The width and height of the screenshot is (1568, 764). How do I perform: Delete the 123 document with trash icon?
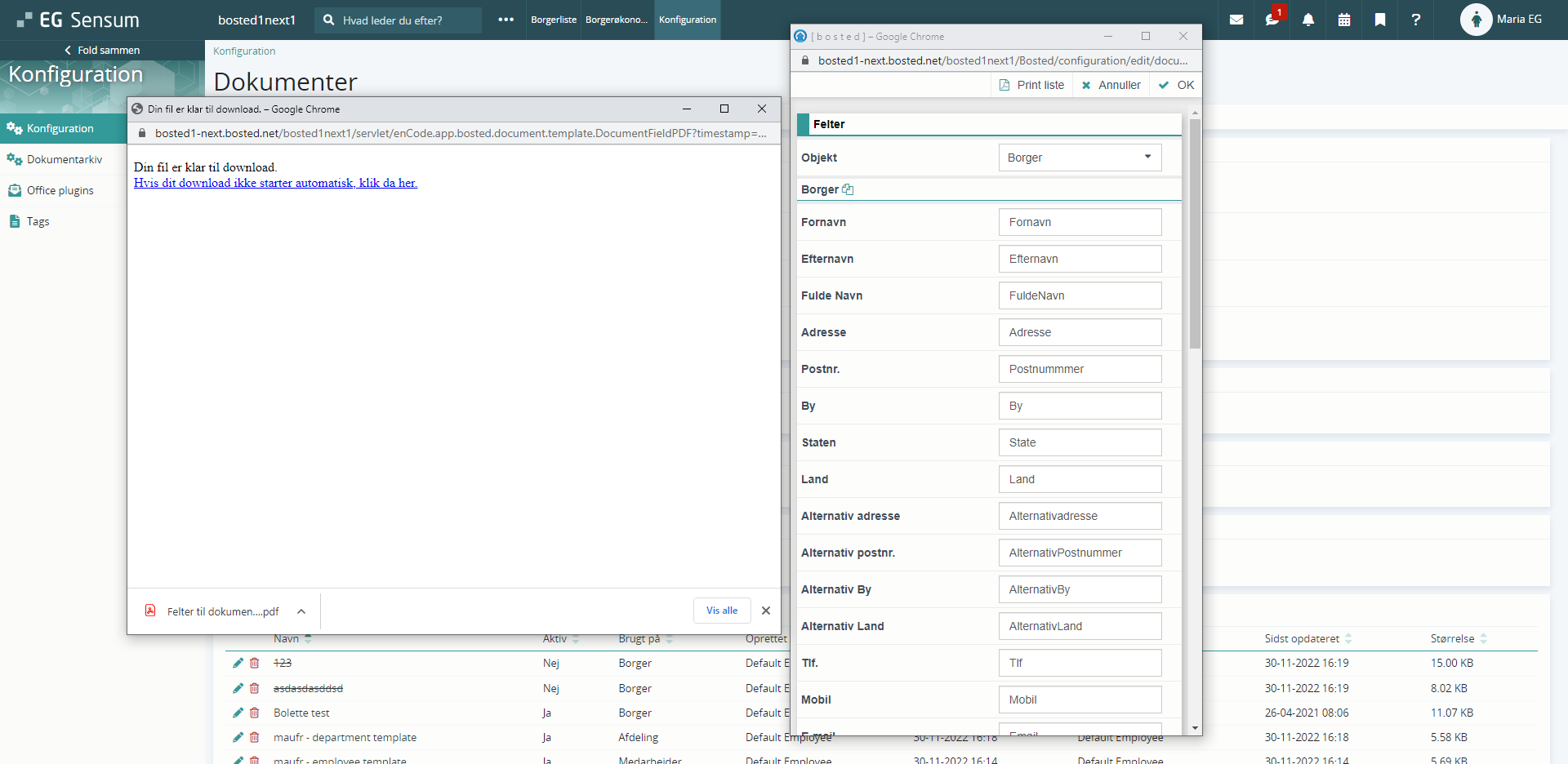(255, 663)
